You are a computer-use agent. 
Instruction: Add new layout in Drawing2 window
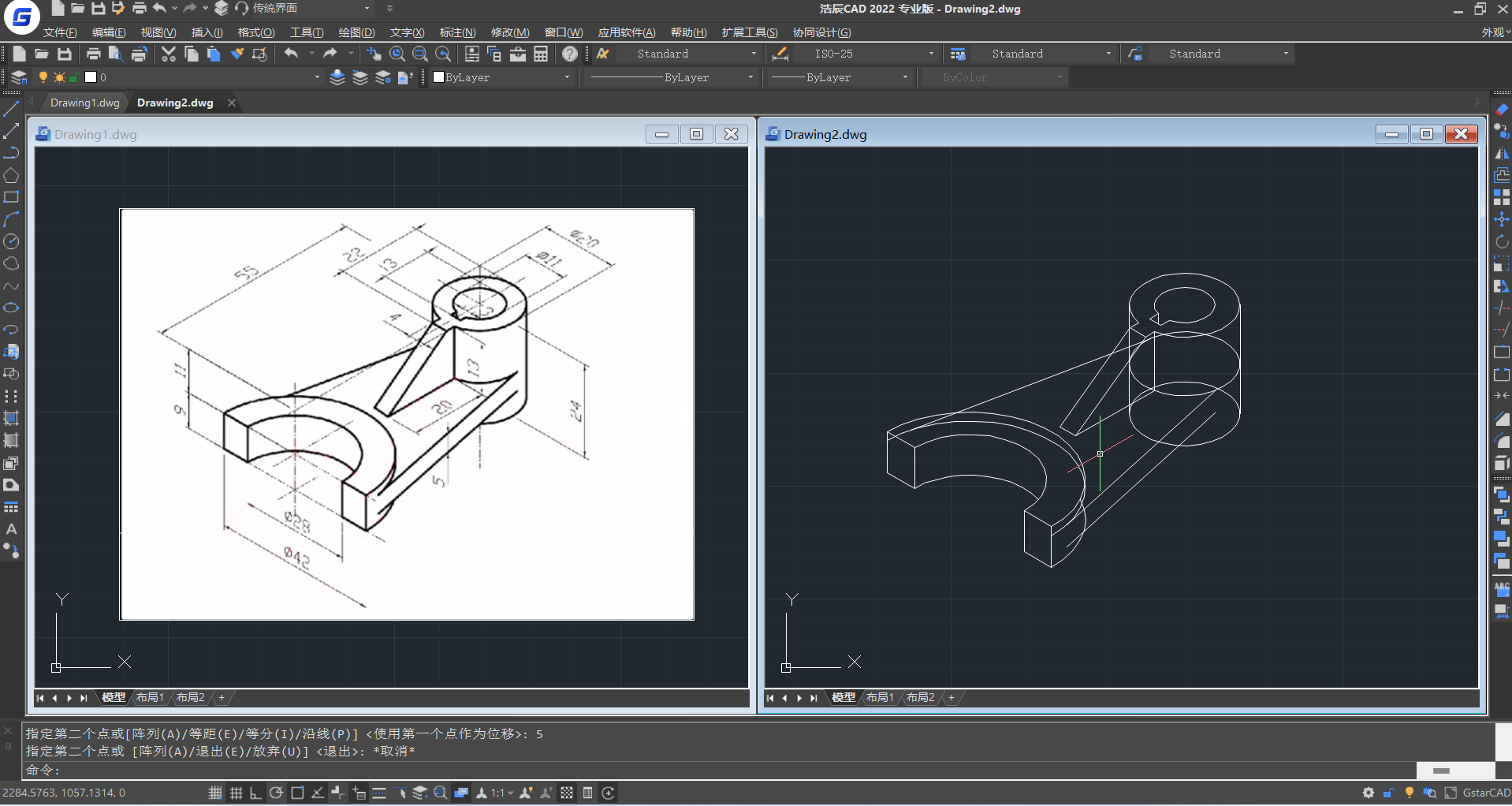952,697
